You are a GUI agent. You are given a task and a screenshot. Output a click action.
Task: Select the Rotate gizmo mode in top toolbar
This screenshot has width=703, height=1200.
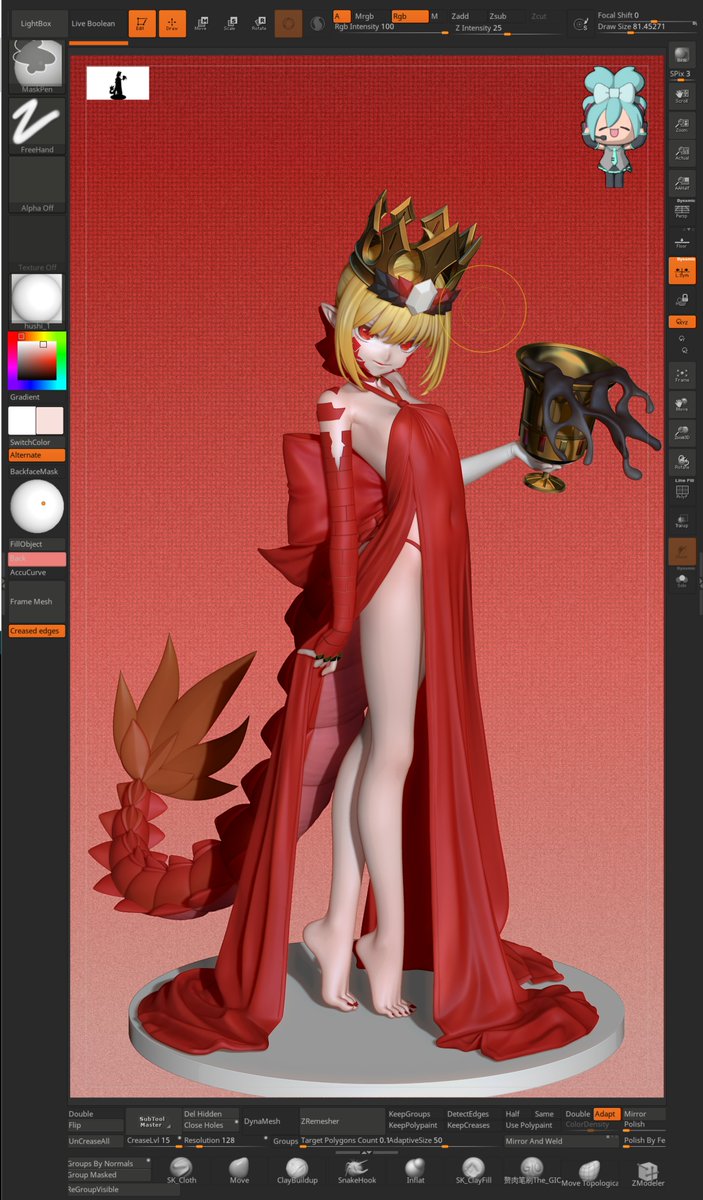259,22
